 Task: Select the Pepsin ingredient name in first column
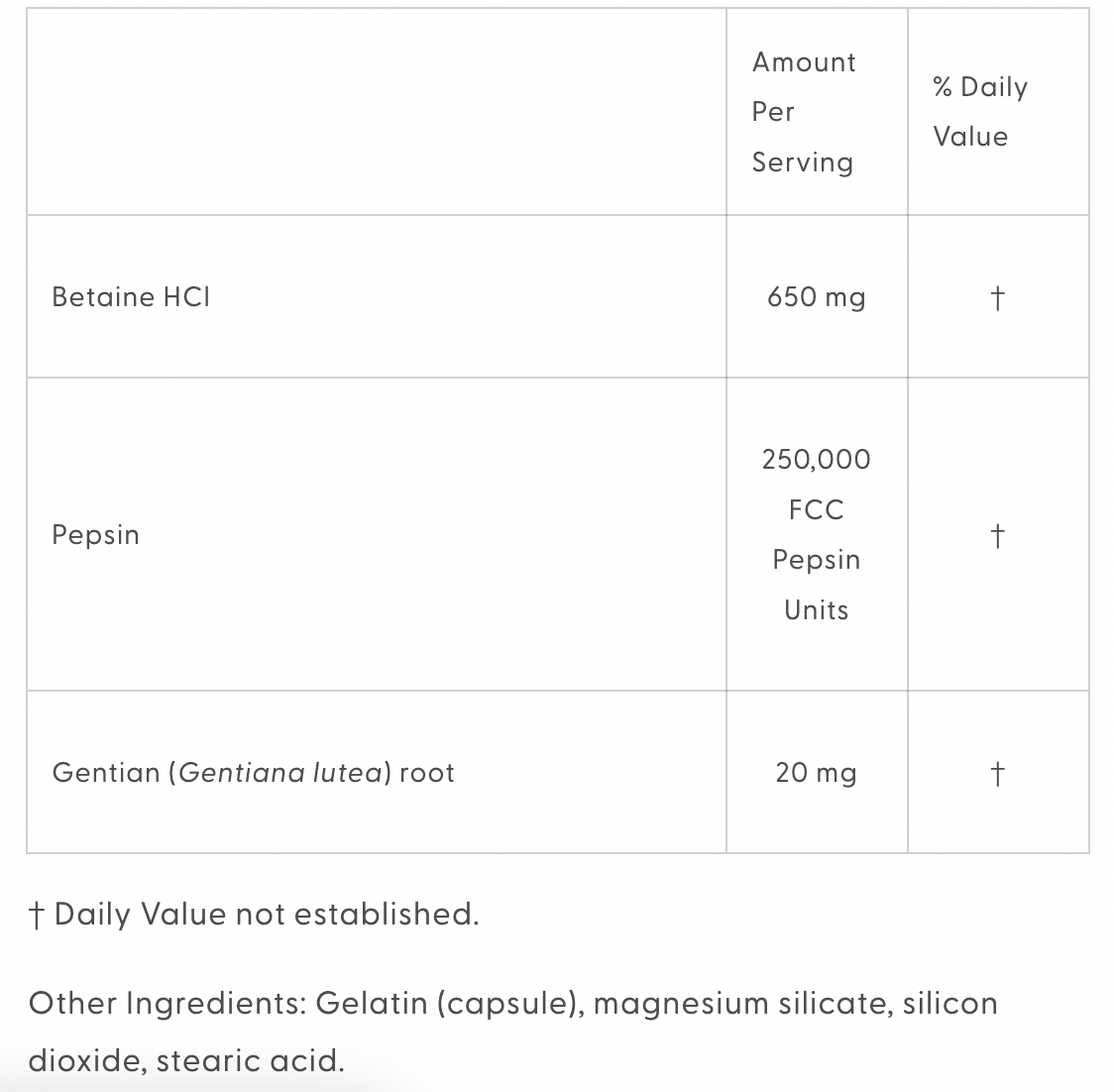pyautogui.click(x=95, y=535)
